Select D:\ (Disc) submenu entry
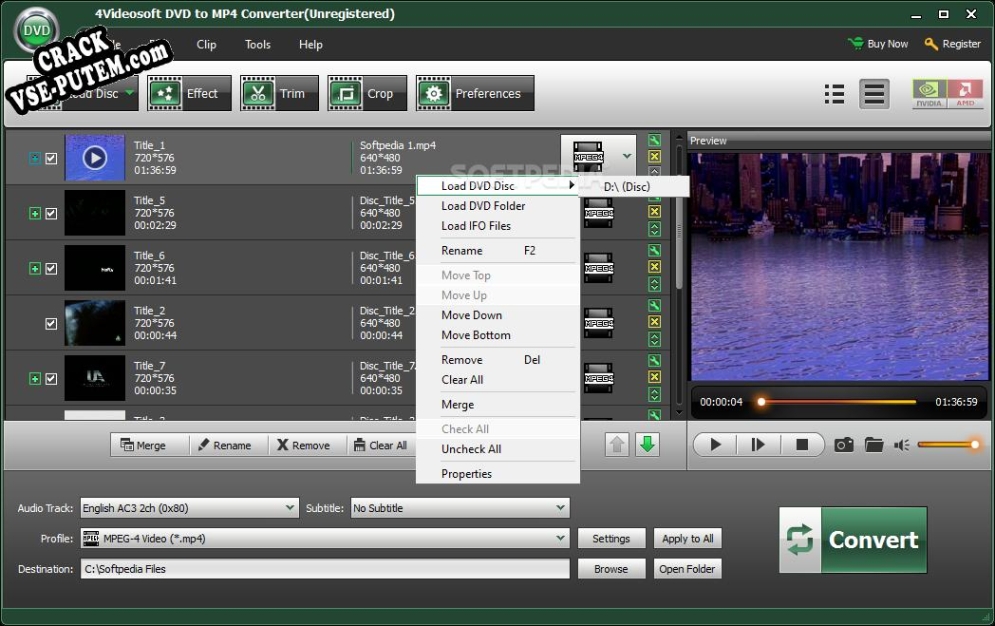This screenshot has width=995, height=626. coord(634,186)
